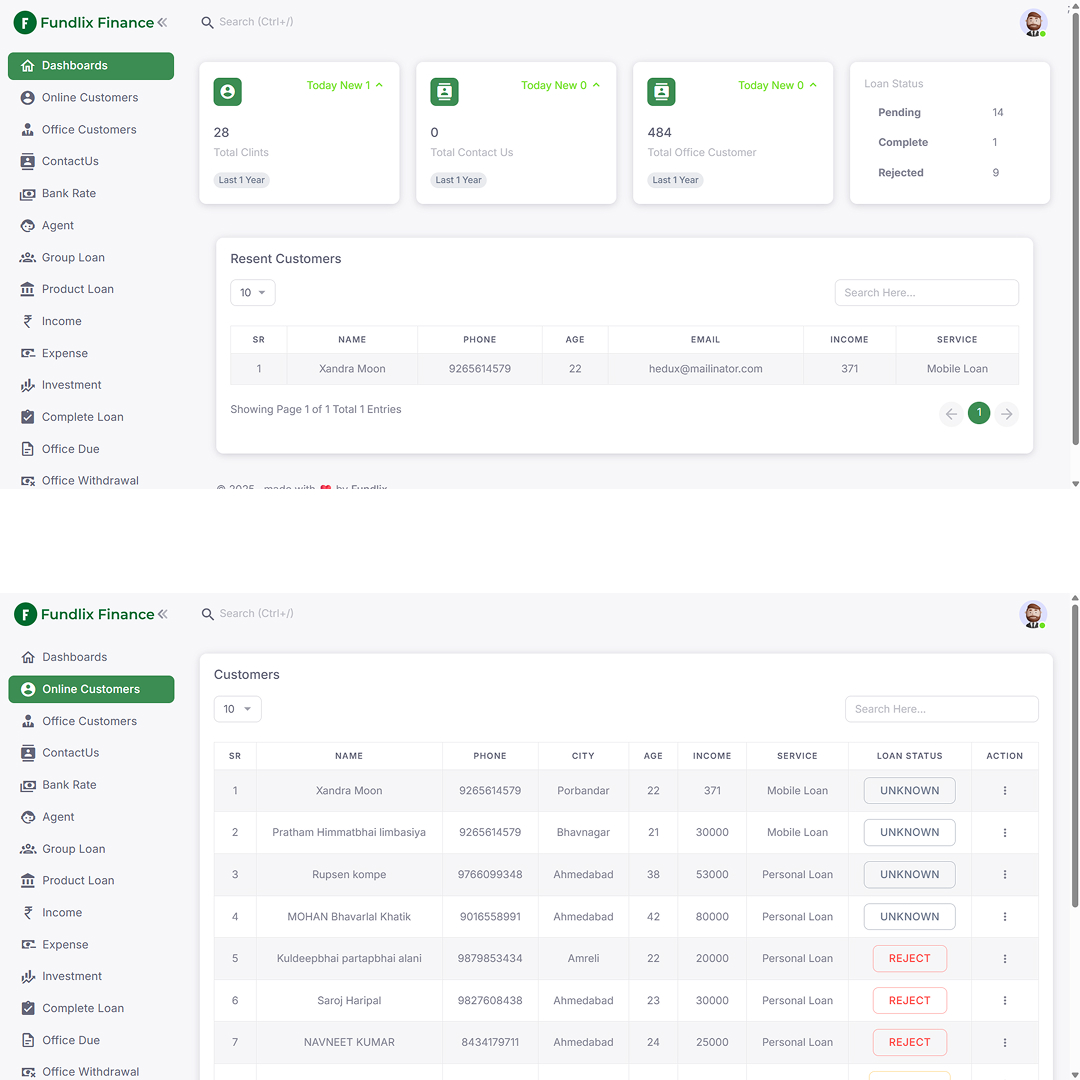Open three-dot actions for Saroj Haripal

1004,1001
